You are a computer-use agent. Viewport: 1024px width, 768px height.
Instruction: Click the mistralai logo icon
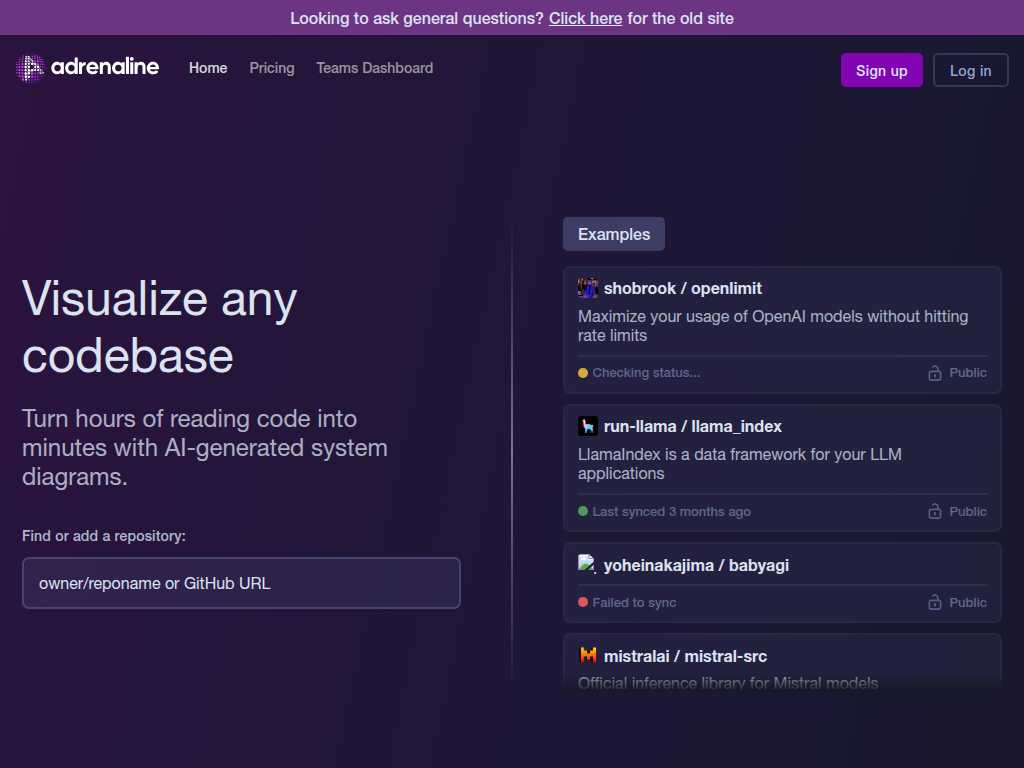(x=588, y=655)
